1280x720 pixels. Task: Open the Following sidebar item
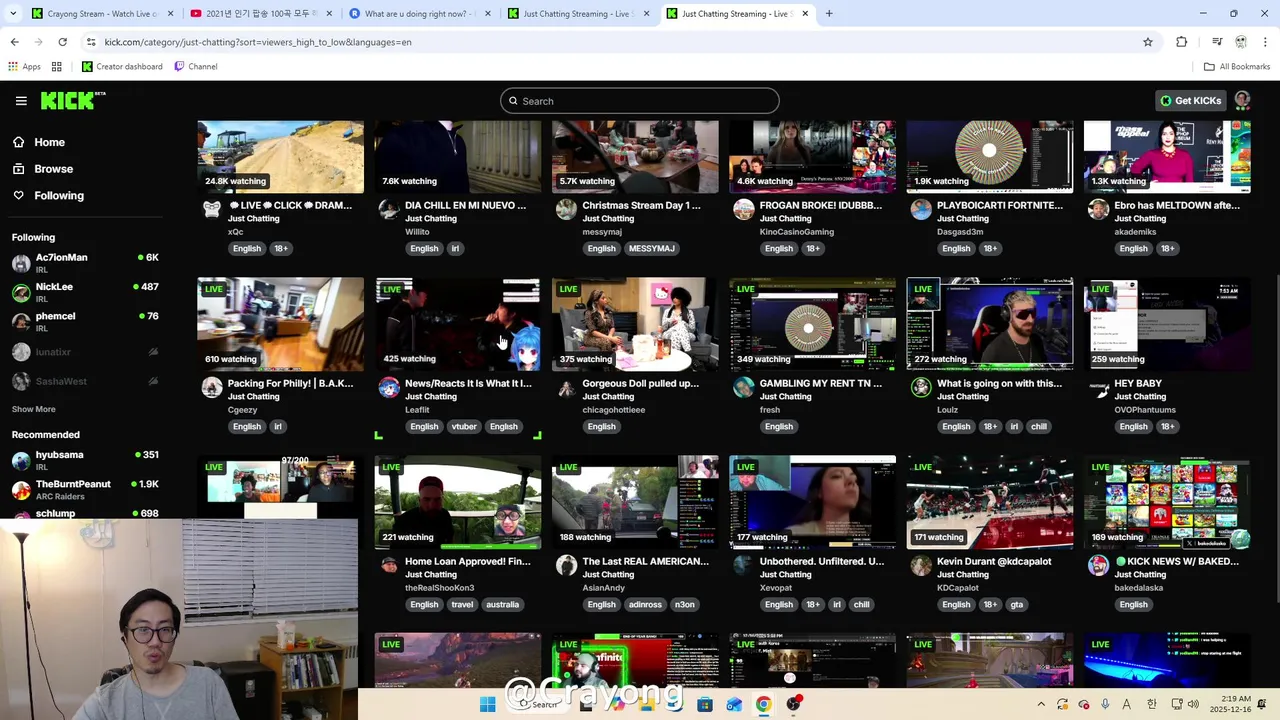click(x=59, y=196)
